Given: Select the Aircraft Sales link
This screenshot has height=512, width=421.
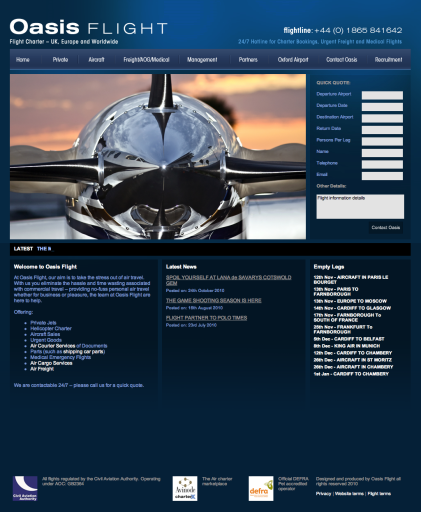Looking at the screenshot, I should point(45,334).
